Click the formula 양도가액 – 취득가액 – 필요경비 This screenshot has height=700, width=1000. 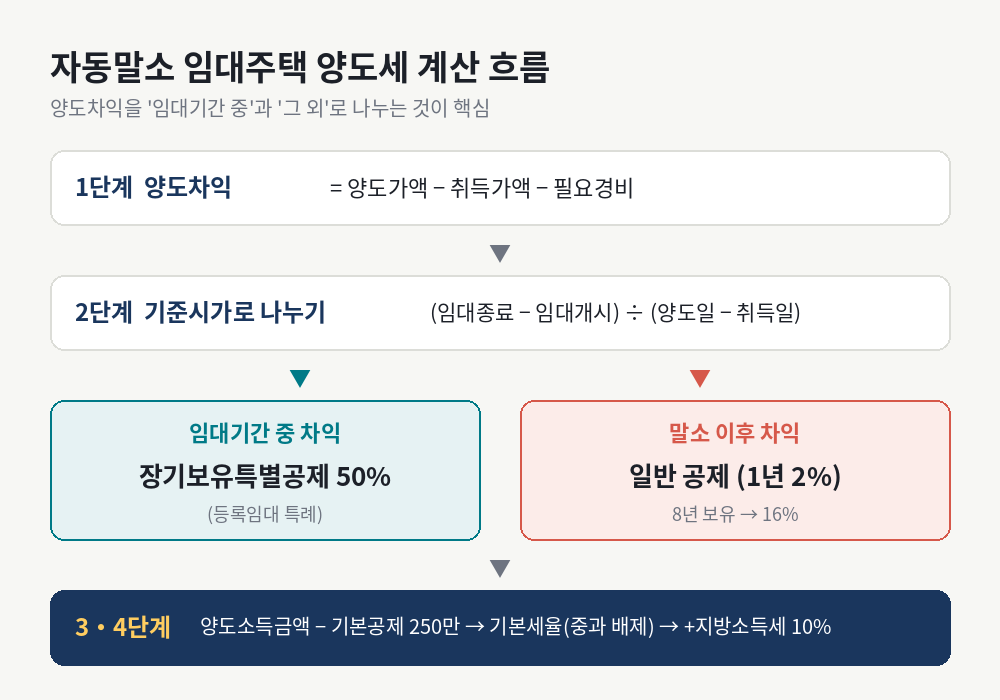click(482, 188)
